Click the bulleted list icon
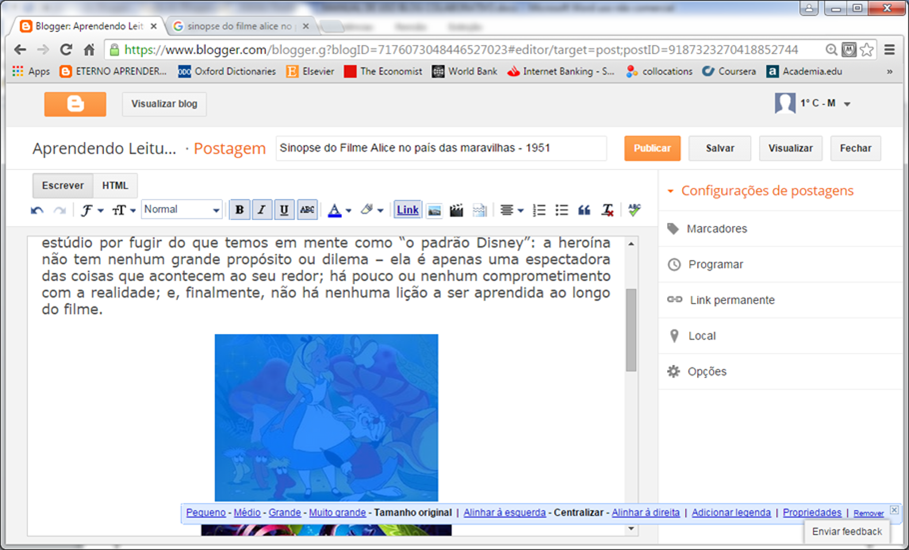 [x=561, y=210]
